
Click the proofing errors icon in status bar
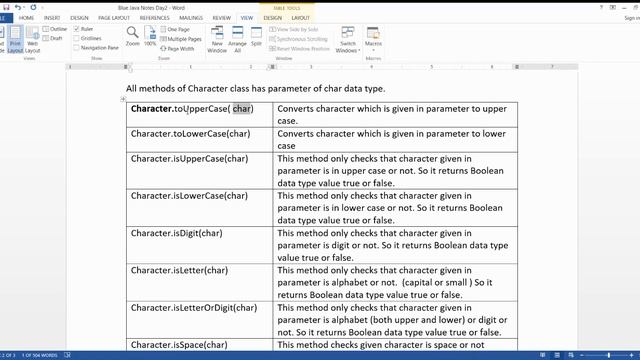[68, 355]
